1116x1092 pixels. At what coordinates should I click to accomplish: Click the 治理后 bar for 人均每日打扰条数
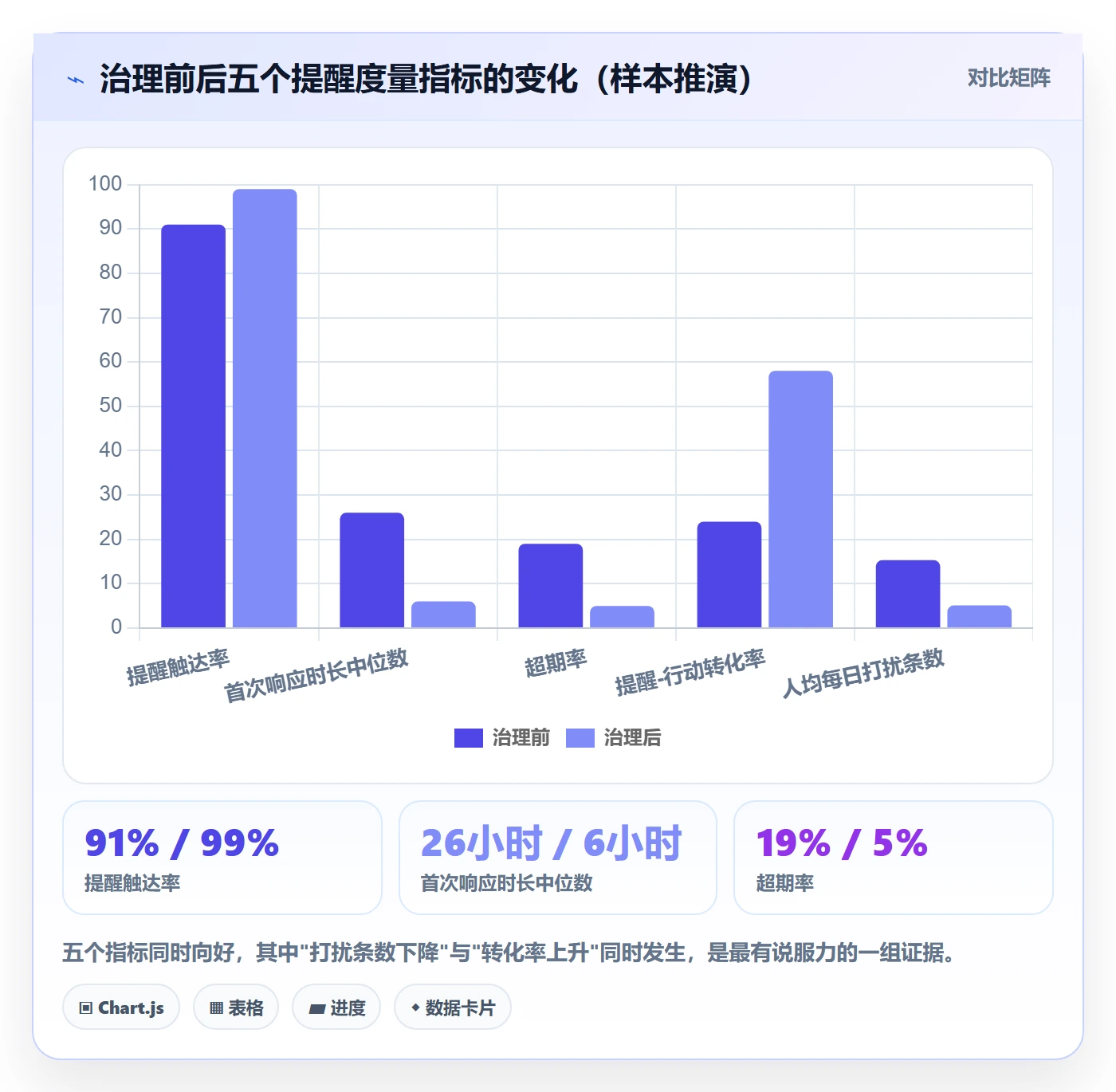[979, 617]
